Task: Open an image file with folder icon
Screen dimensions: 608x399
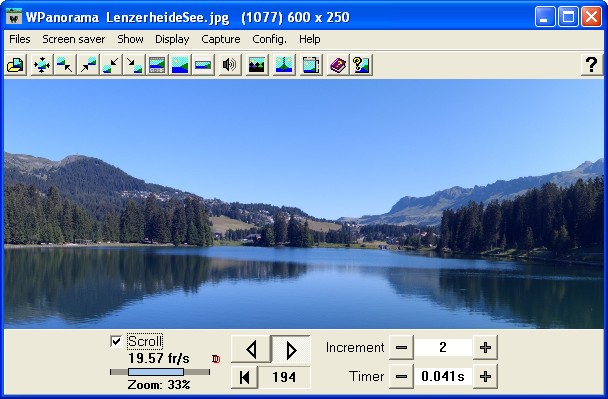Action: [15, 65]
